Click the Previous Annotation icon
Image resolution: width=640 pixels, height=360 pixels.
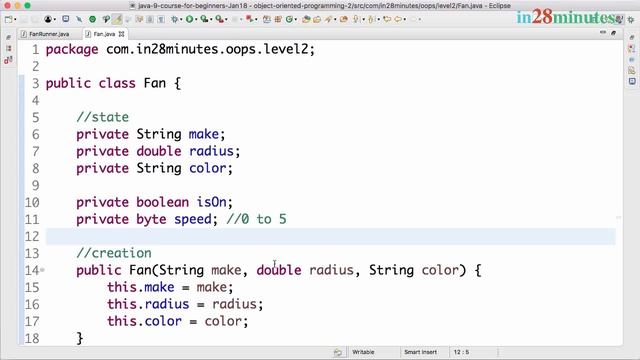click(x=371, y=19)
